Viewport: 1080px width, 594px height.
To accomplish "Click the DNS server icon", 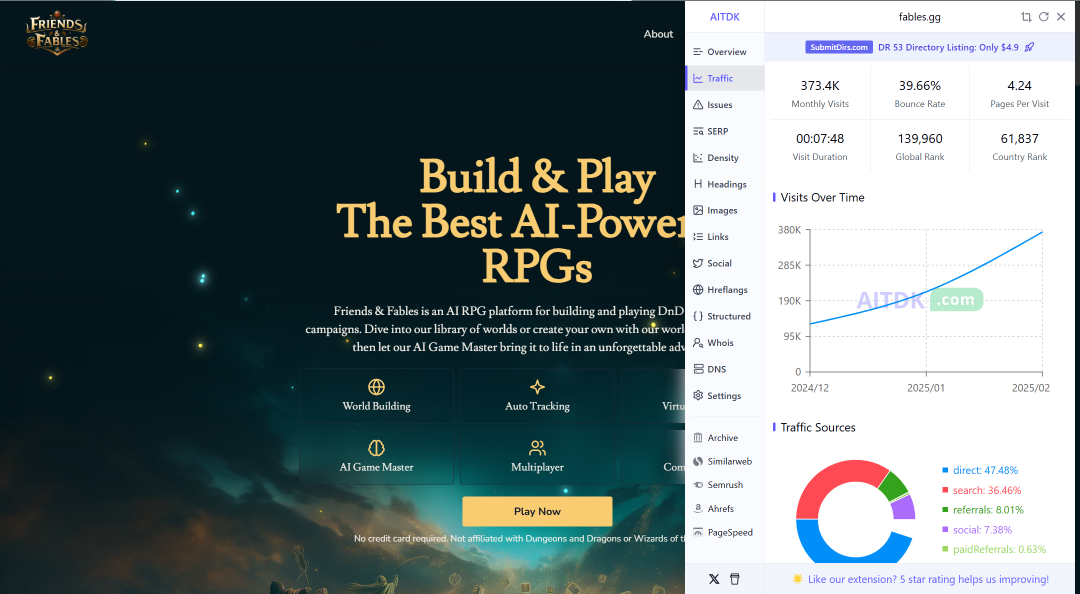I will click(x=698, y=369).
